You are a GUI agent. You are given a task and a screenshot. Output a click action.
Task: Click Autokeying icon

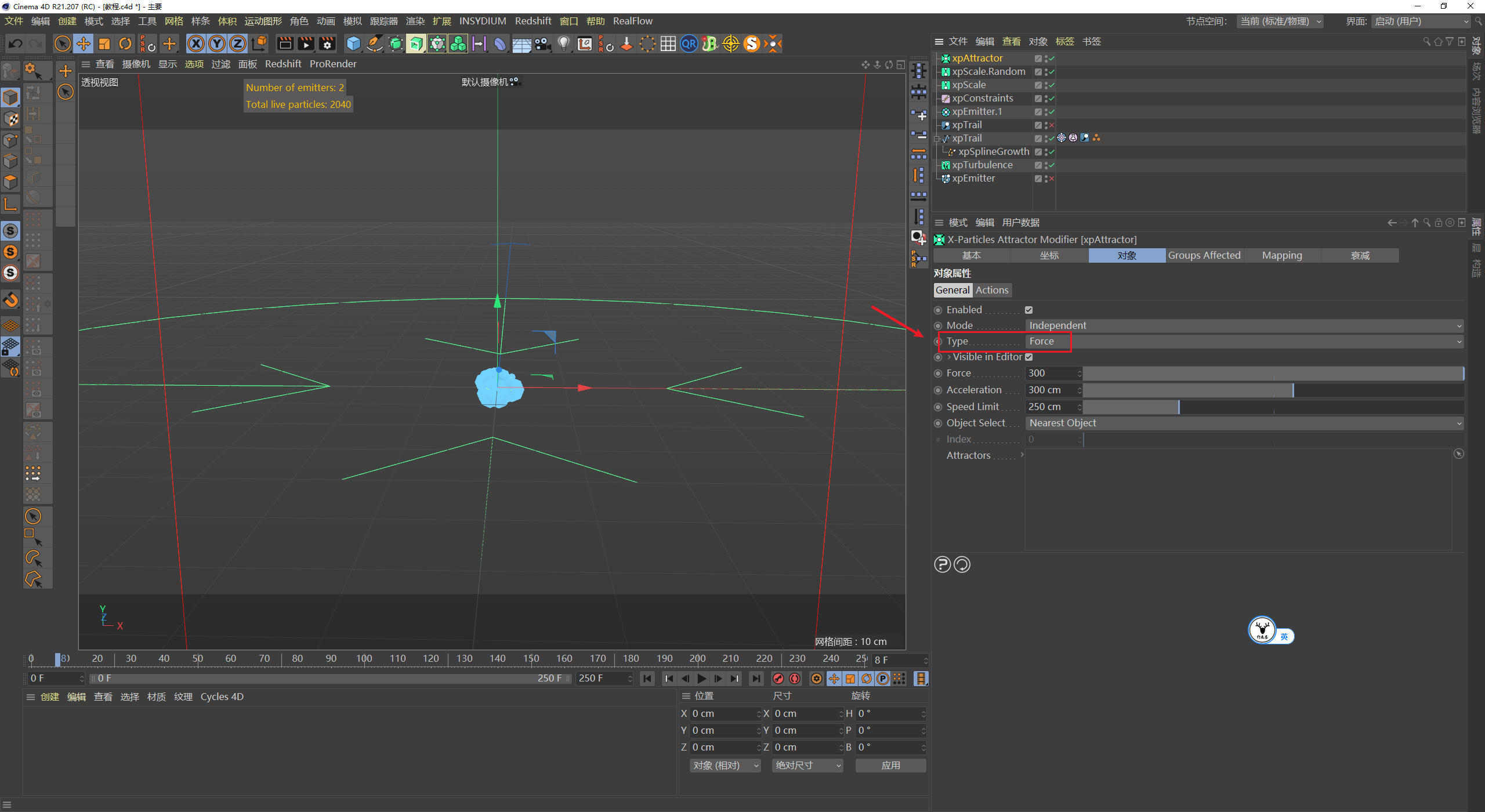795,679
